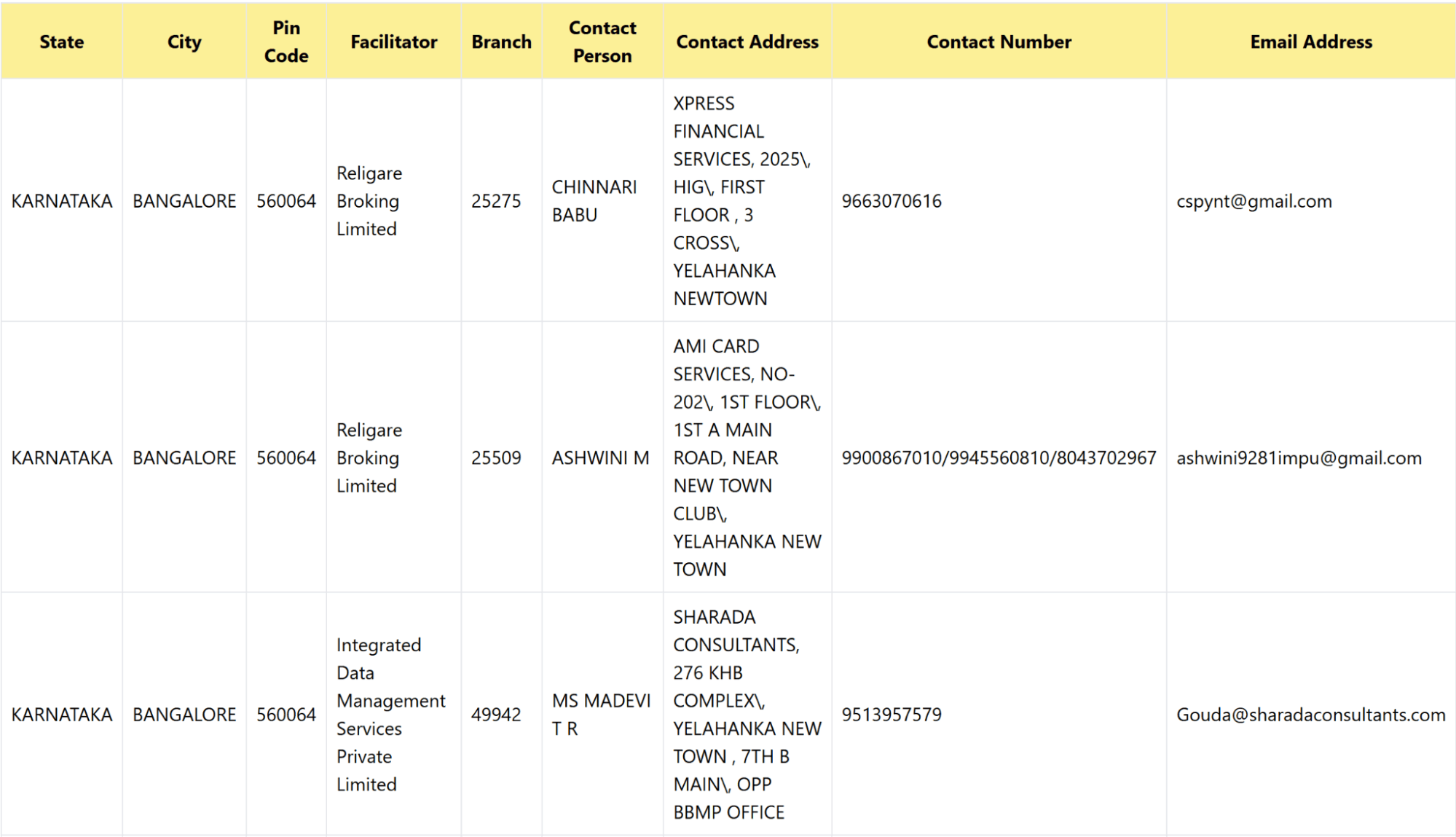
Task: Click the Branch column header
Action: [x=502, y=42]
